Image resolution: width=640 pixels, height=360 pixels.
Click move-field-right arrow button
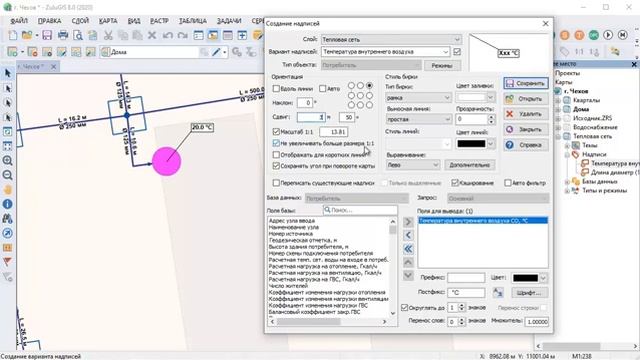pos(408,222)
